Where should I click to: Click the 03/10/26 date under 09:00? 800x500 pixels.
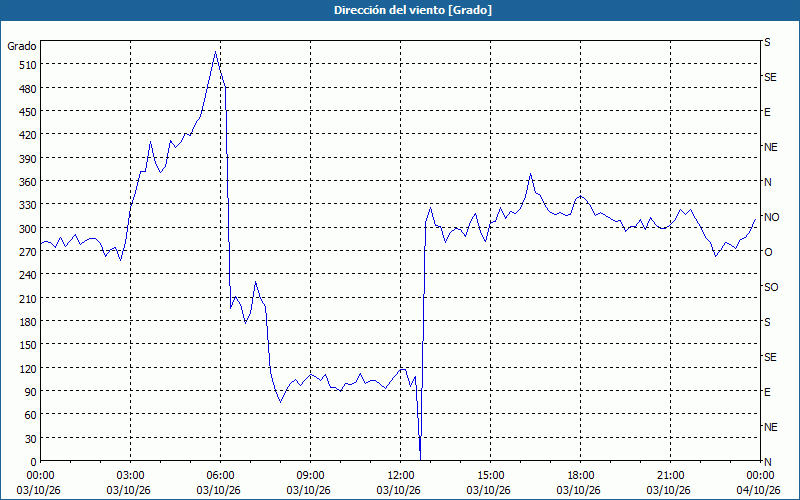[308, 490]
